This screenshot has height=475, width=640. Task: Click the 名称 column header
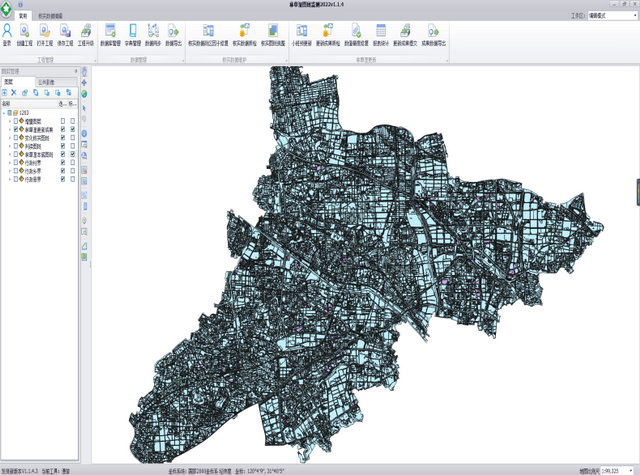pyautogui.click(x=29, y=104)
